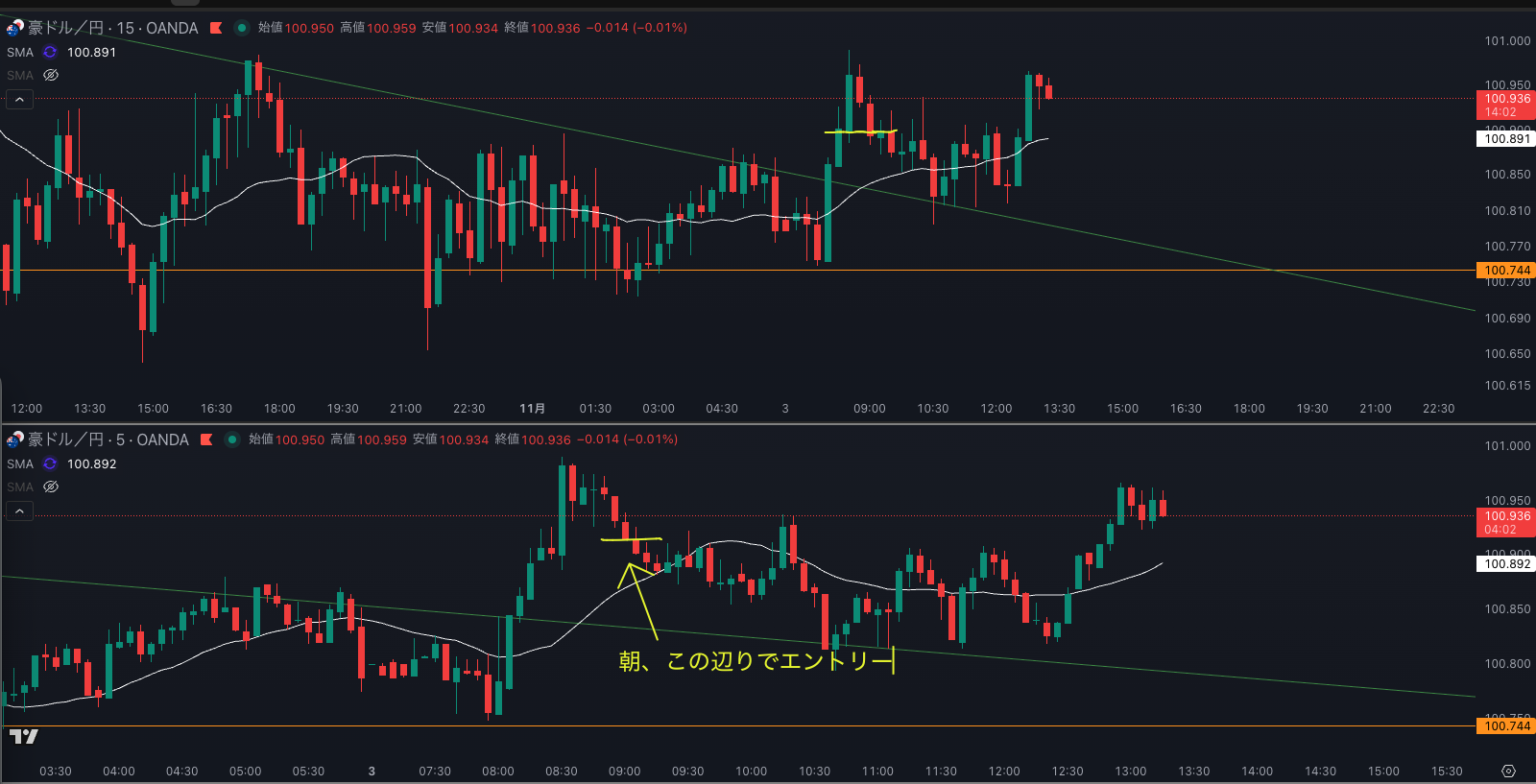Click the red flag icon on the 15-minute chart
The height and width of the screenshot is (784, 1536).
[x=216, y=28]
